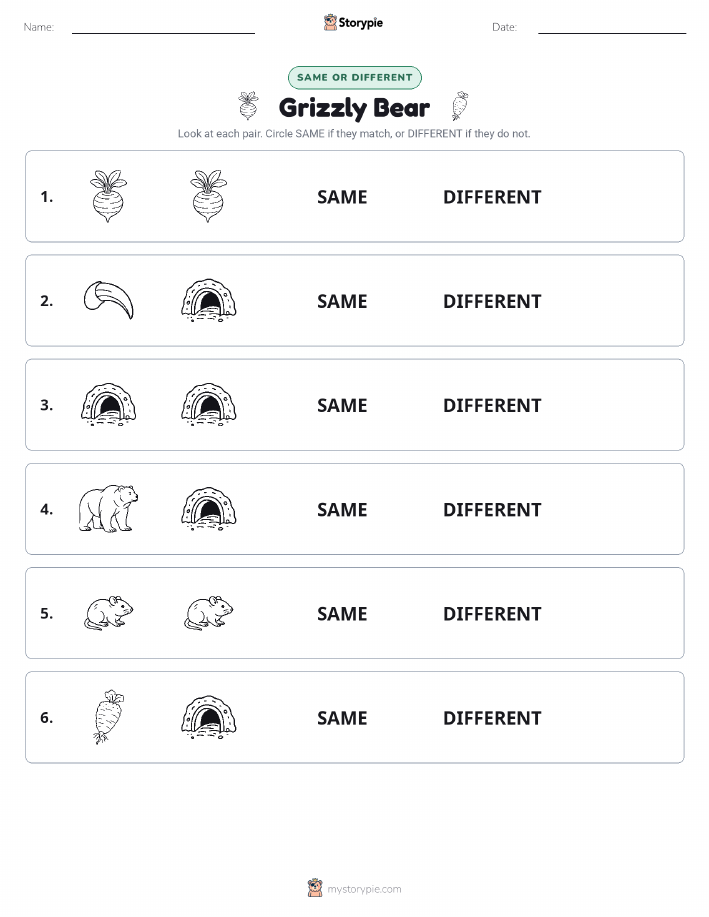Click the second mouse in row 5
Viewport: 709px width, 917px height.
[x=209, y=613]
